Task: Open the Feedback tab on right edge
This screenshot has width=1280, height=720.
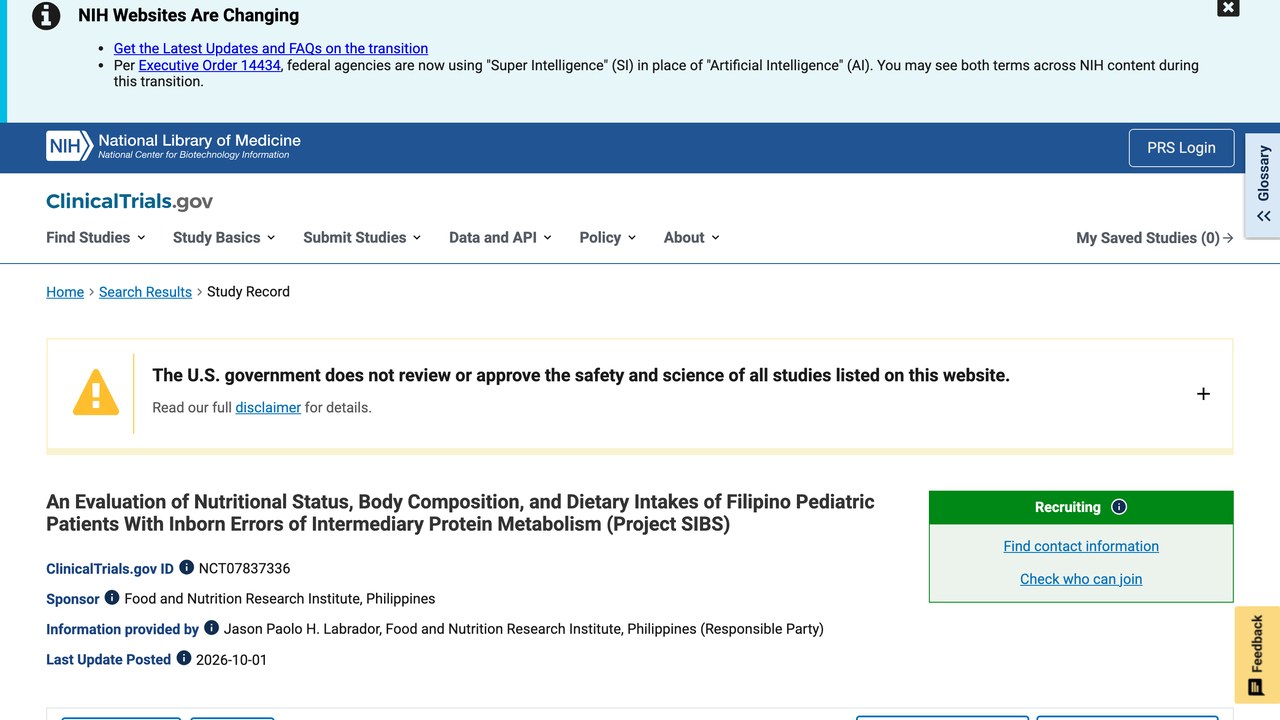Action: tap(1257, 655)
